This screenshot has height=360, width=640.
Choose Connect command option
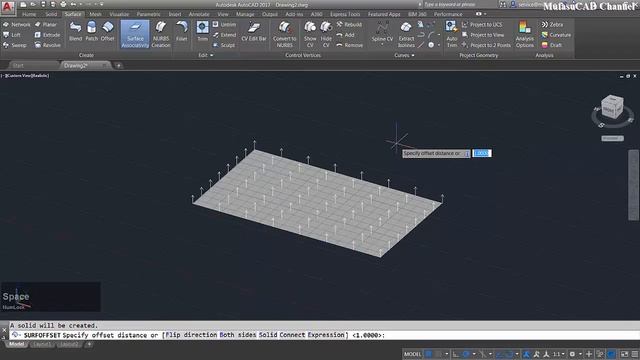coord(292,335)
